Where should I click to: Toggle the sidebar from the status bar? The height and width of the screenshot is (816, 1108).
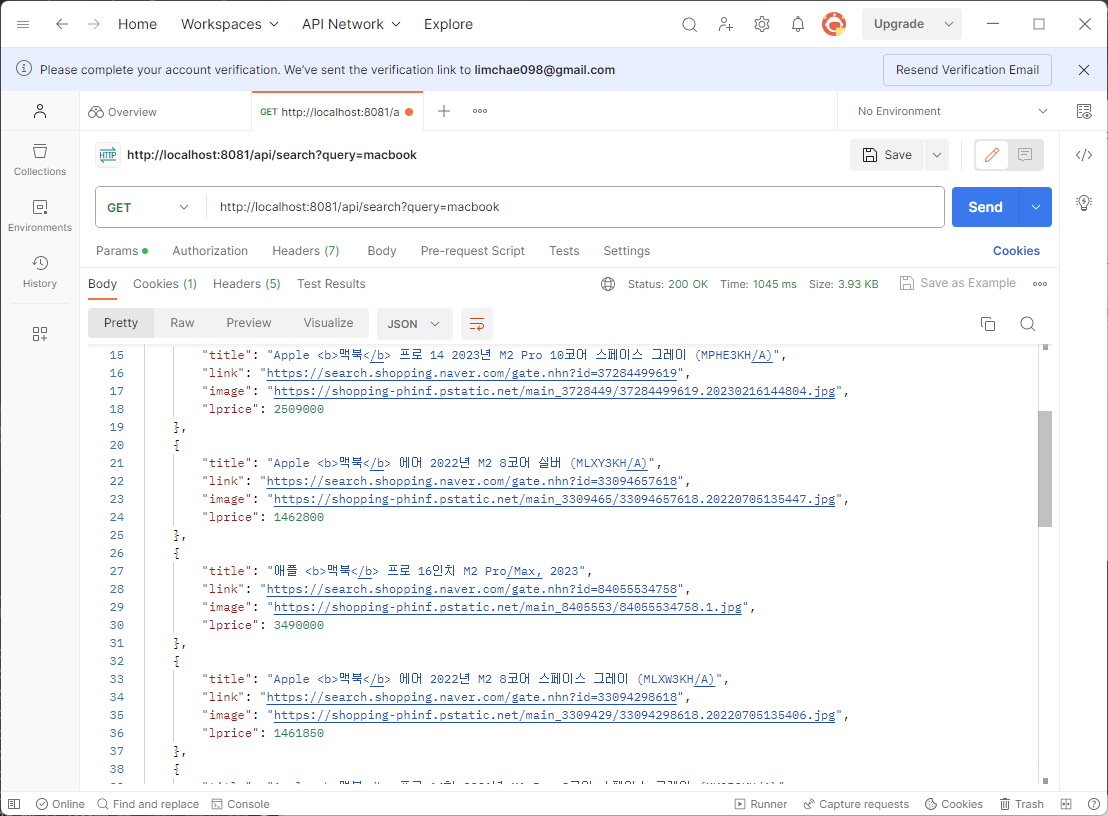tap(14, 804)
